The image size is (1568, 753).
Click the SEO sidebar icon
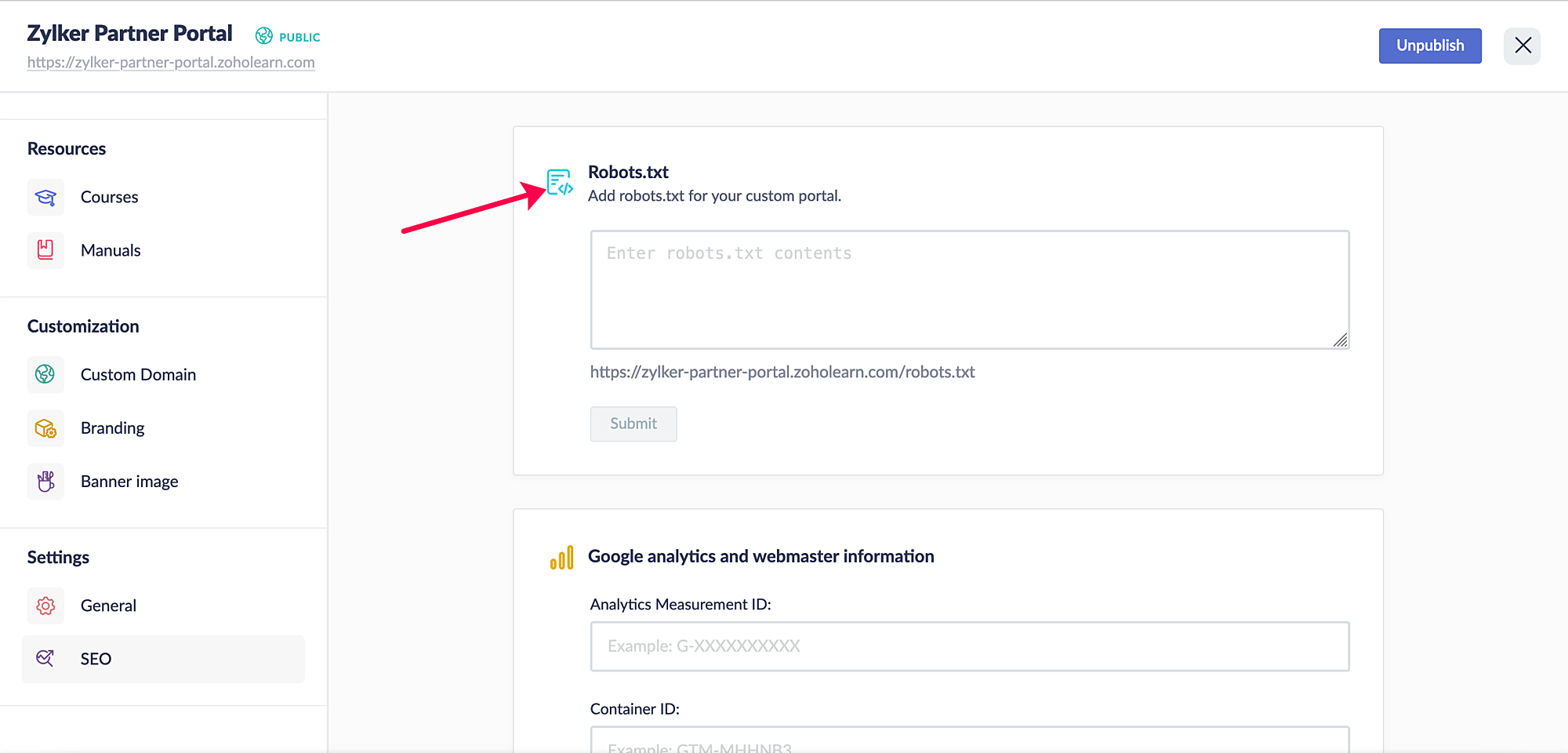[x=45, y=659]
